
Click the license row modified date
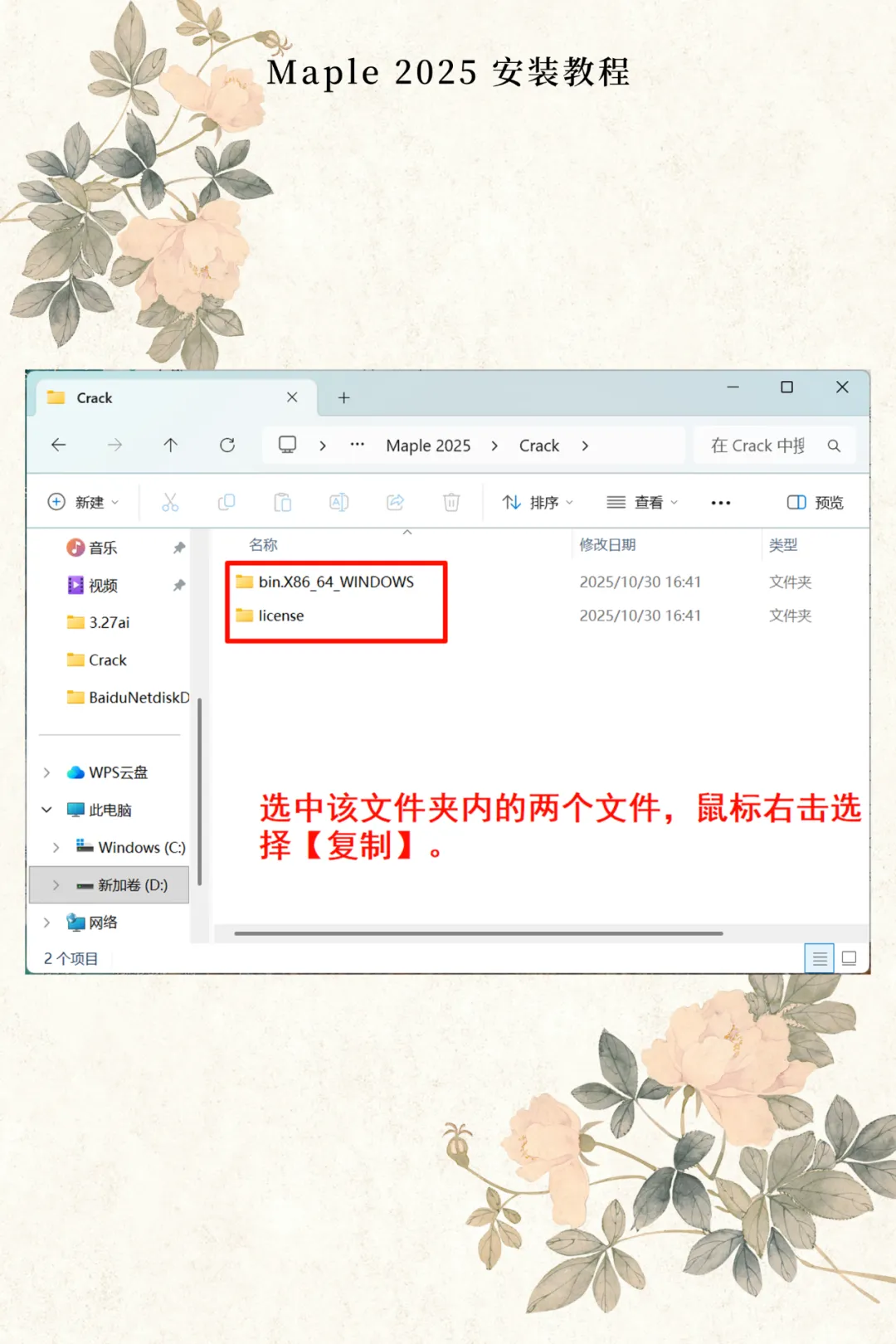[640, 616]
